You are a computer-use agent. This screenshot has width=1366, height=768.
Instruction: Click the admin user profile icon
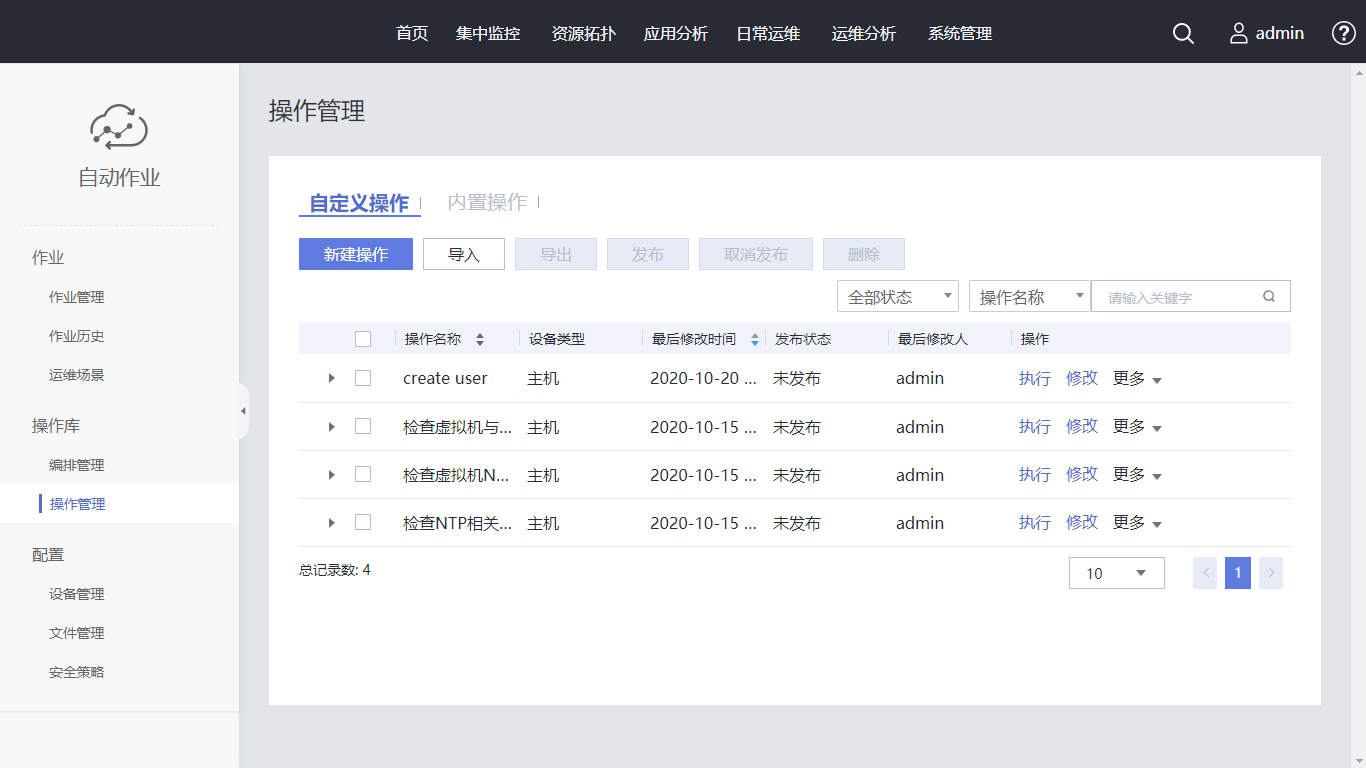click(x=1239, y=33)
